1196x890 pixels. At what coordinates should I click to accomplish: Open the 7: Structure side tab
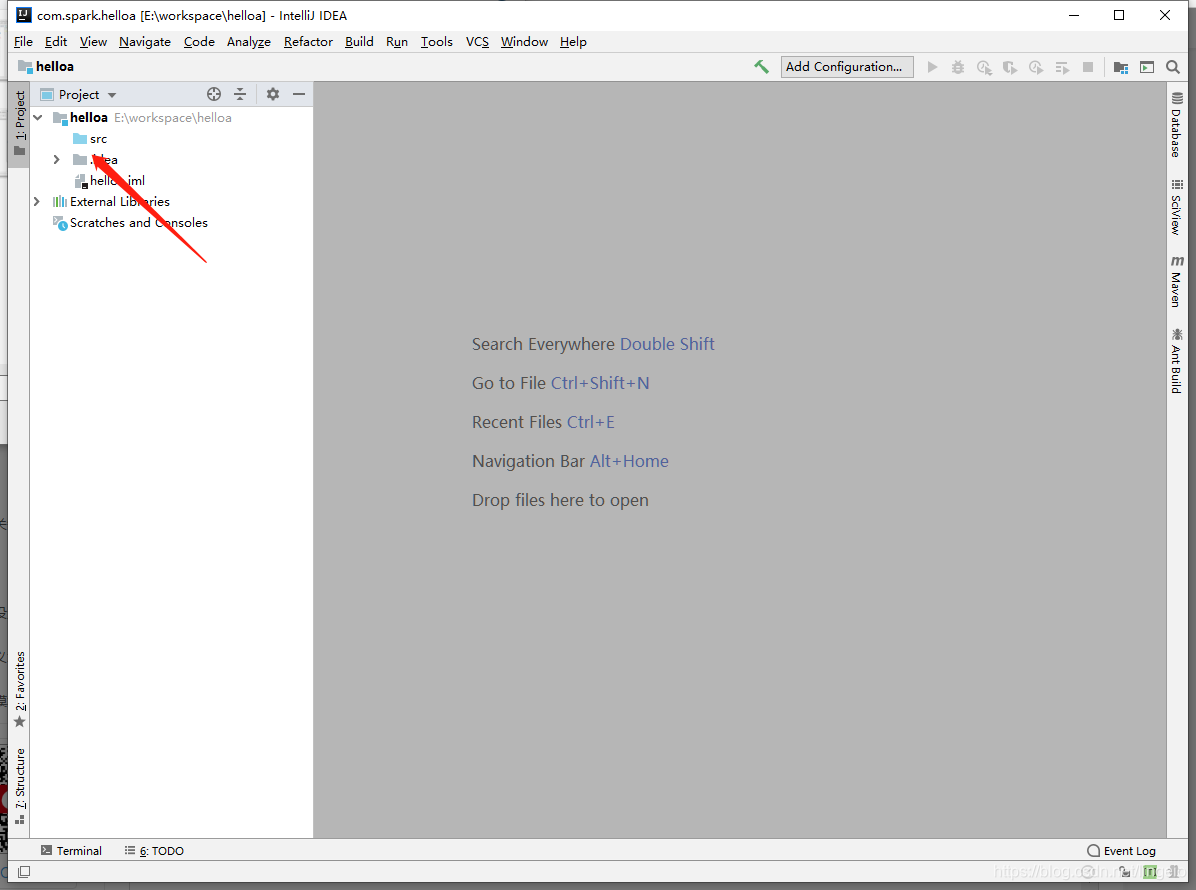pos(20,786)
